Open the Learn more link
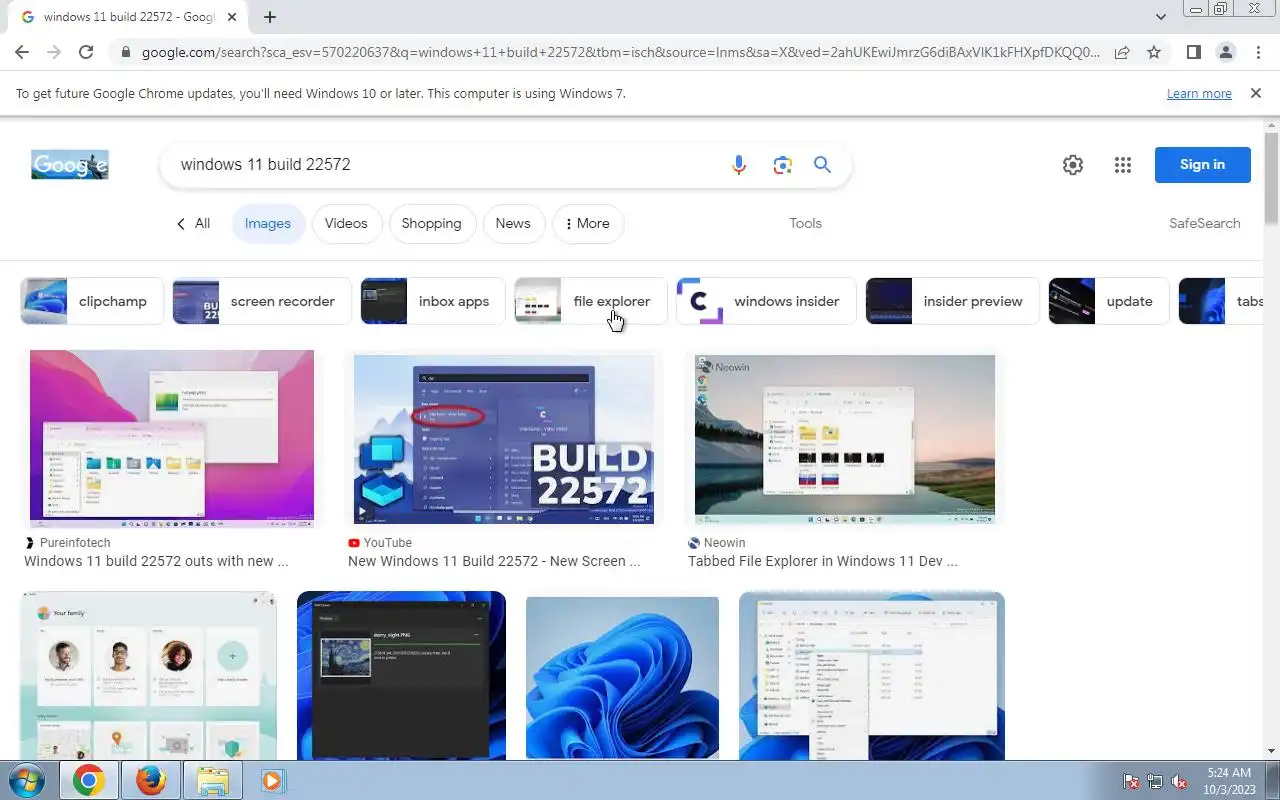The height and width of the screenshot is (800, 1280). click(x=1199, y=94)
